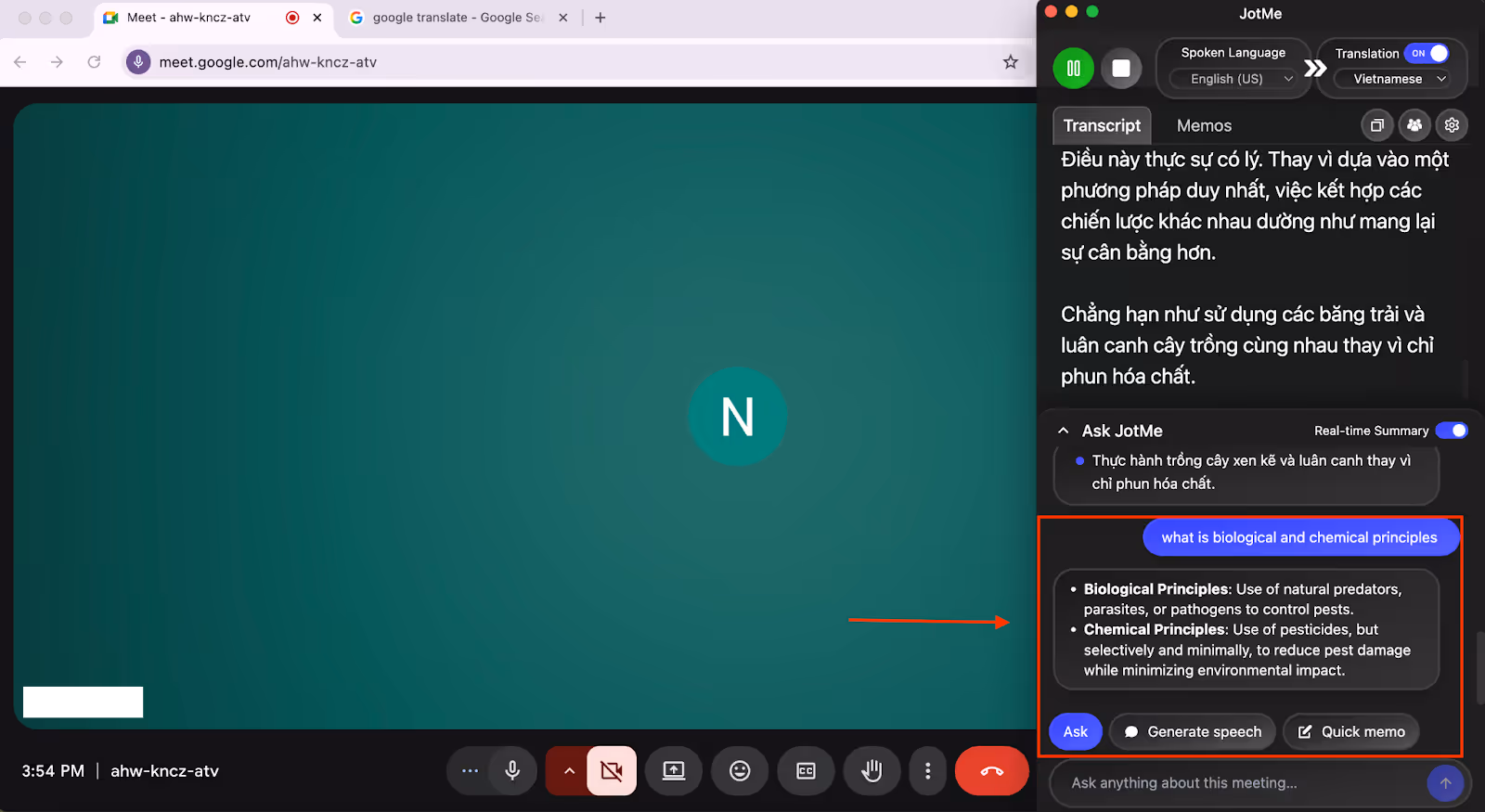Click the Quick memo button
The image size is (1485, 812).
point(1351,731)
